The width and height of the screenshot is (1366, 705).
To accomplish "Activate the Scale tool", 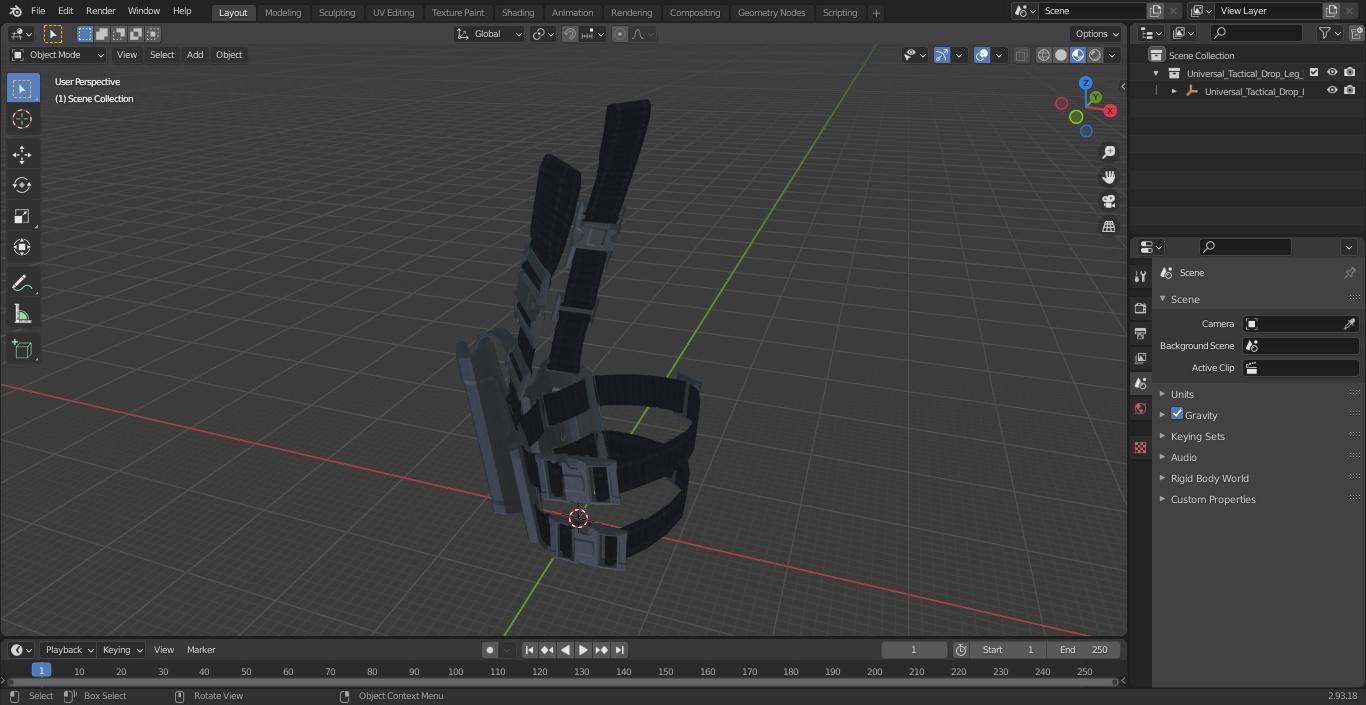I will pos(22,216).
